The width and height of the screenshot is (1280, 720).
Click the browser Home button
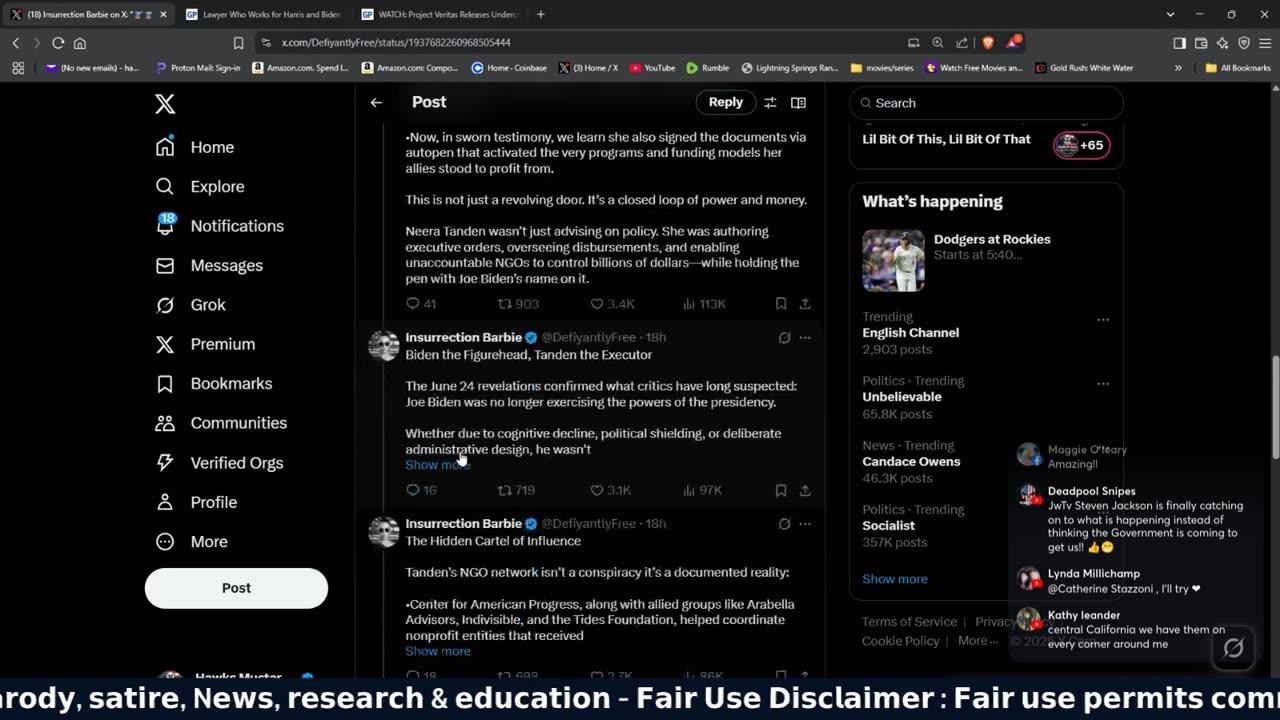click(80, 43)
